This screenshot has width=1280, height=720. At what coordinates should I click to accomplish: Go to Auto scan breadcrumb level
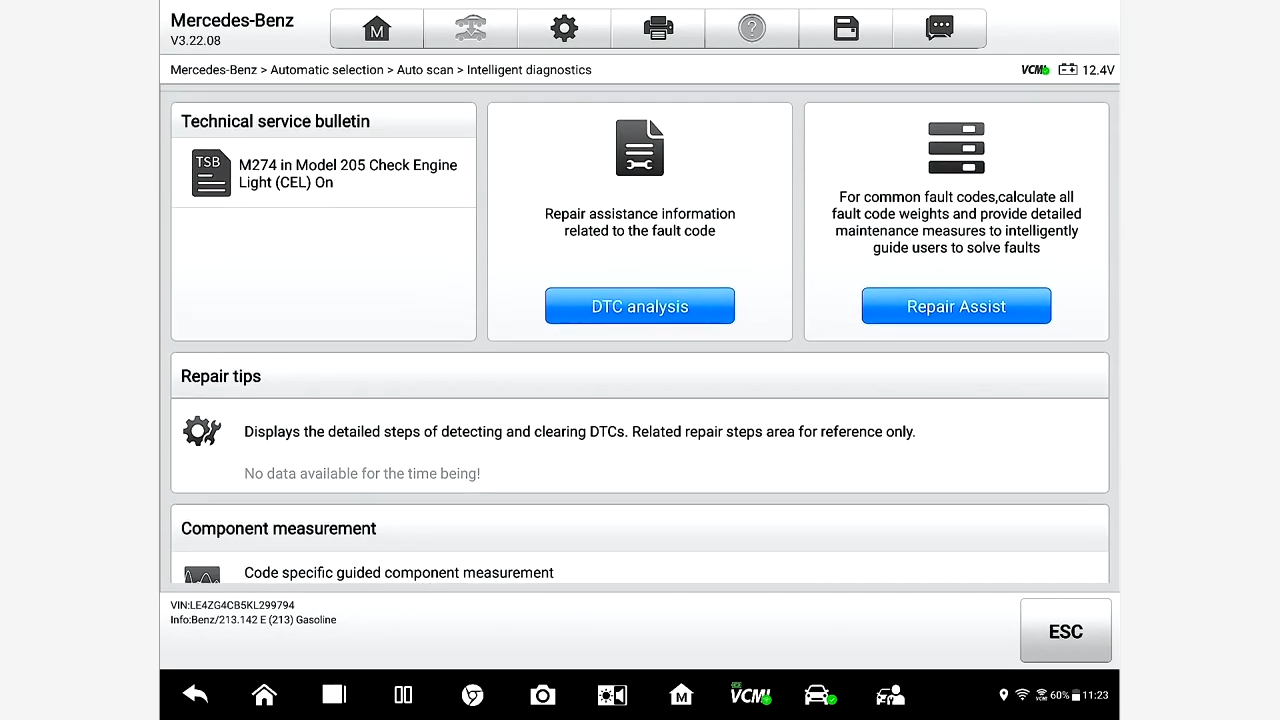[425, 70]
